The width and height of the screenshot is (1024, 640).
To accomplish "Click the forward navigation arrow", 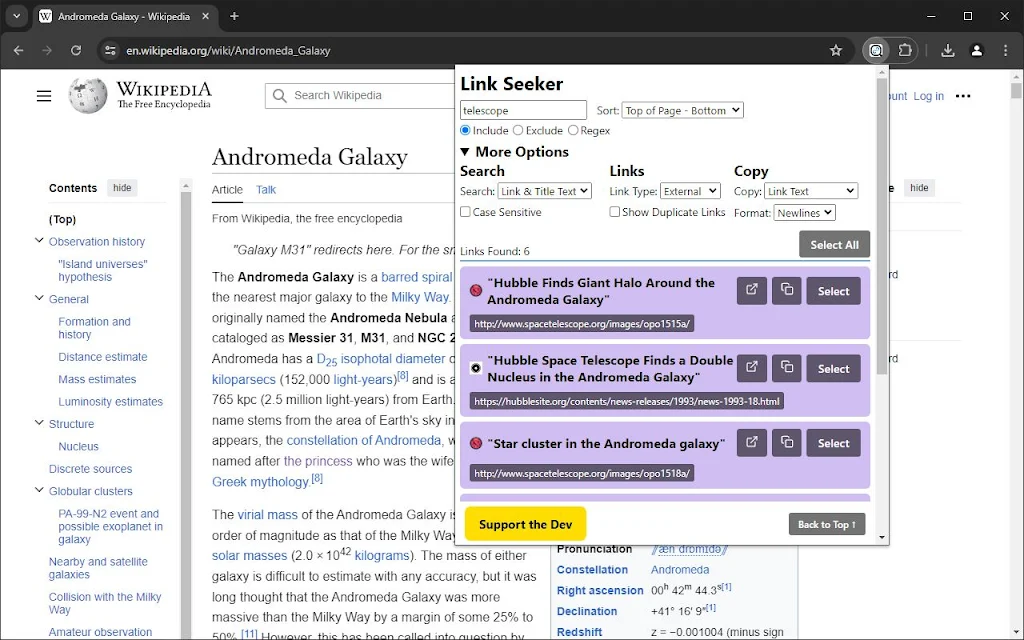I will pos(47,50).
